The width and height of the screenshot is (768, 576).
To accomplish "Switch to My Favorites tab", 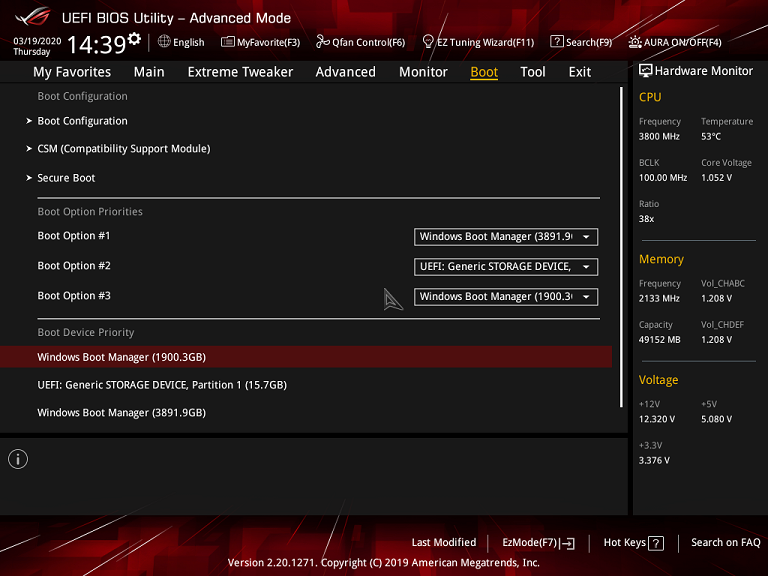I will coord(72,72).
